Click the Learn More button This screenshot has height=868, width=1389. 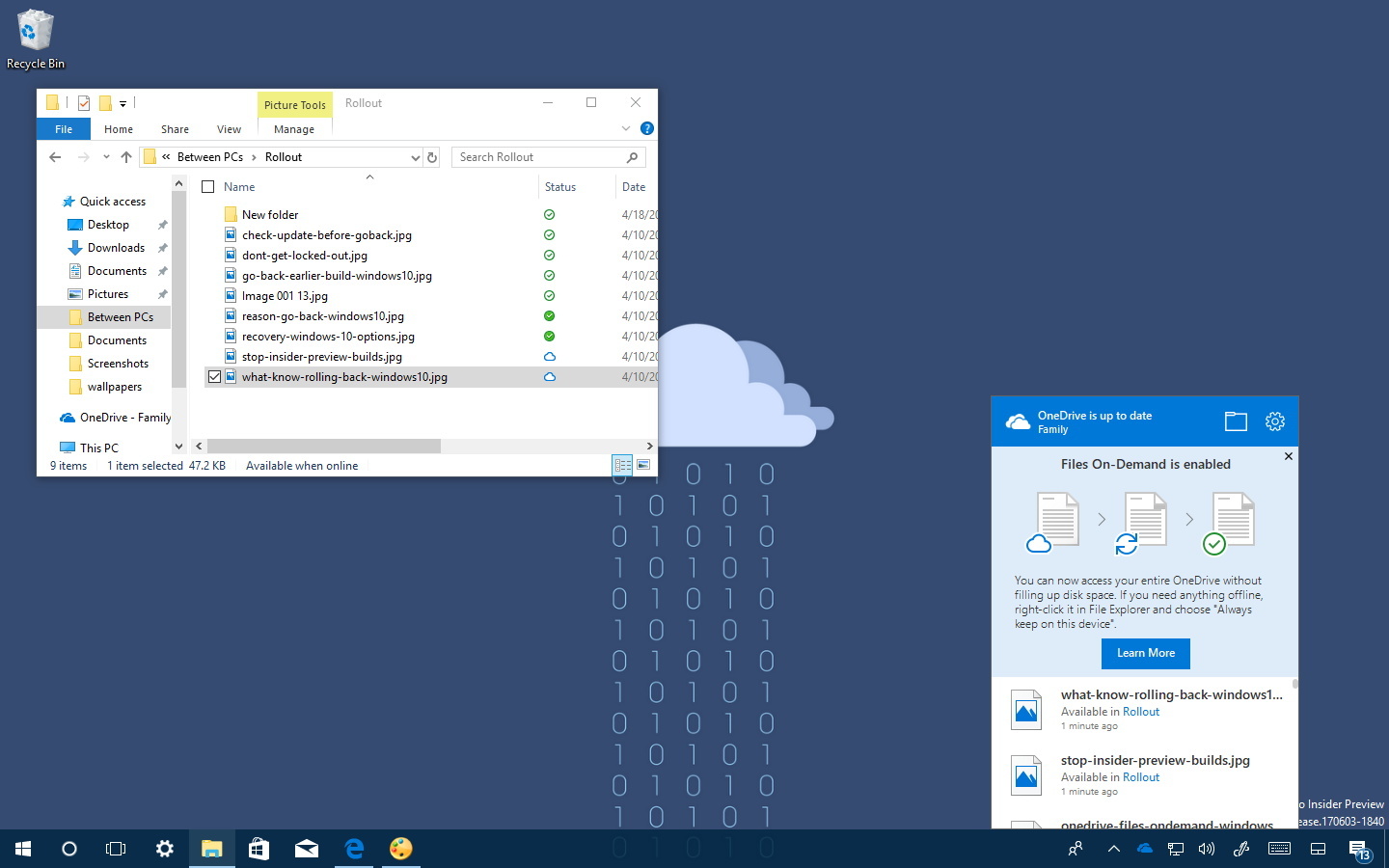[x=1146, y=653]
